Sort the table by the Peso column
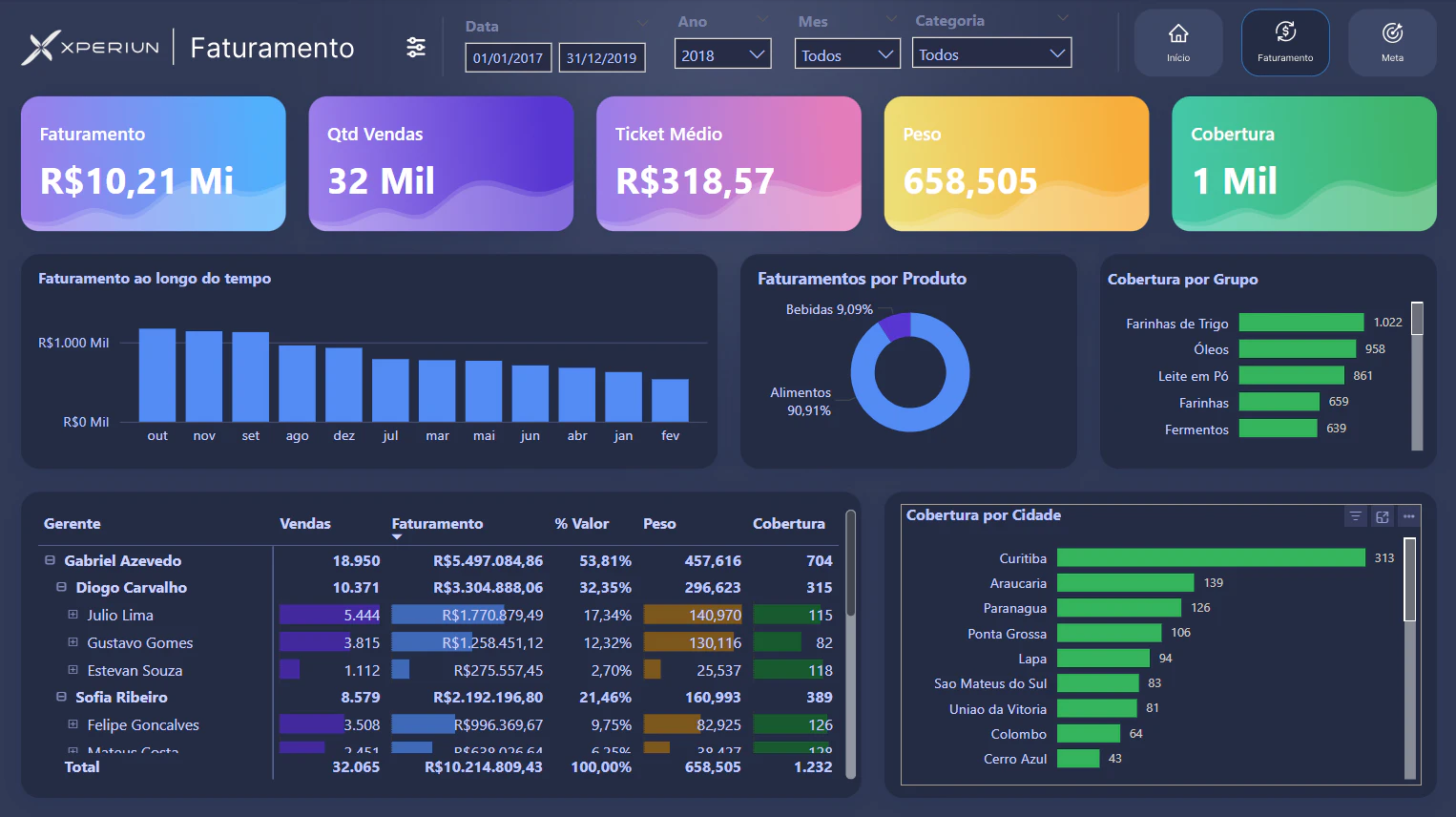The width and height of the screenshot is (1456, 817). coord(659,523)
